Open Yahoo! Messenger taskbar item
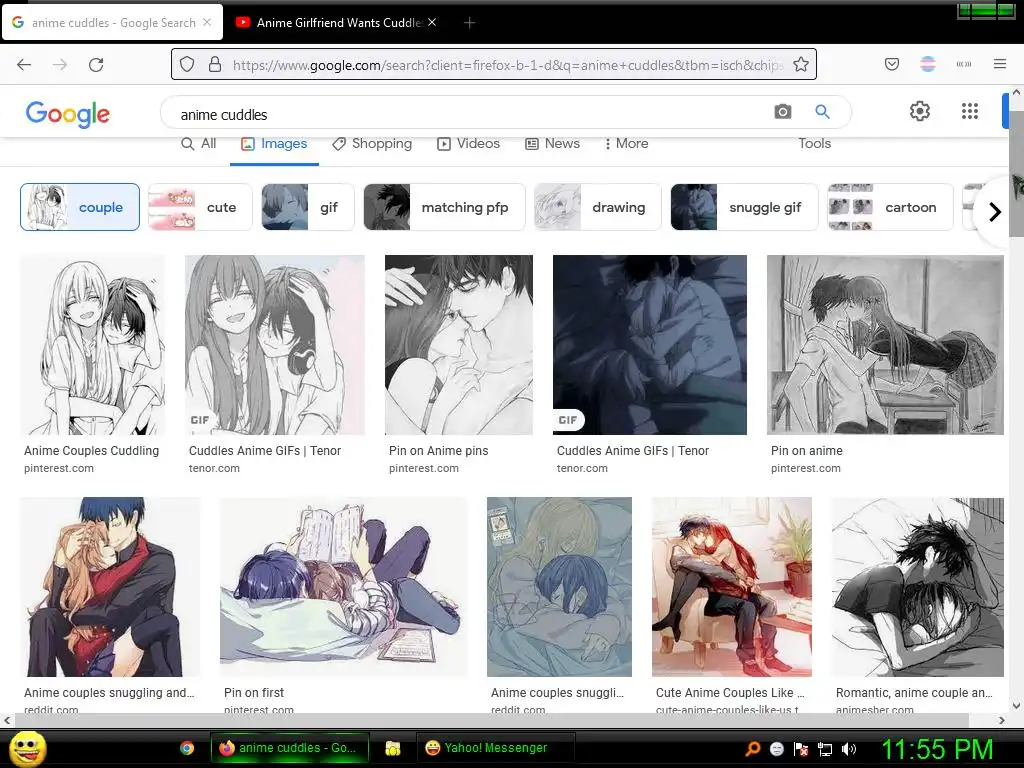The height and width of the screenshot is (768, 1024). 494,748
